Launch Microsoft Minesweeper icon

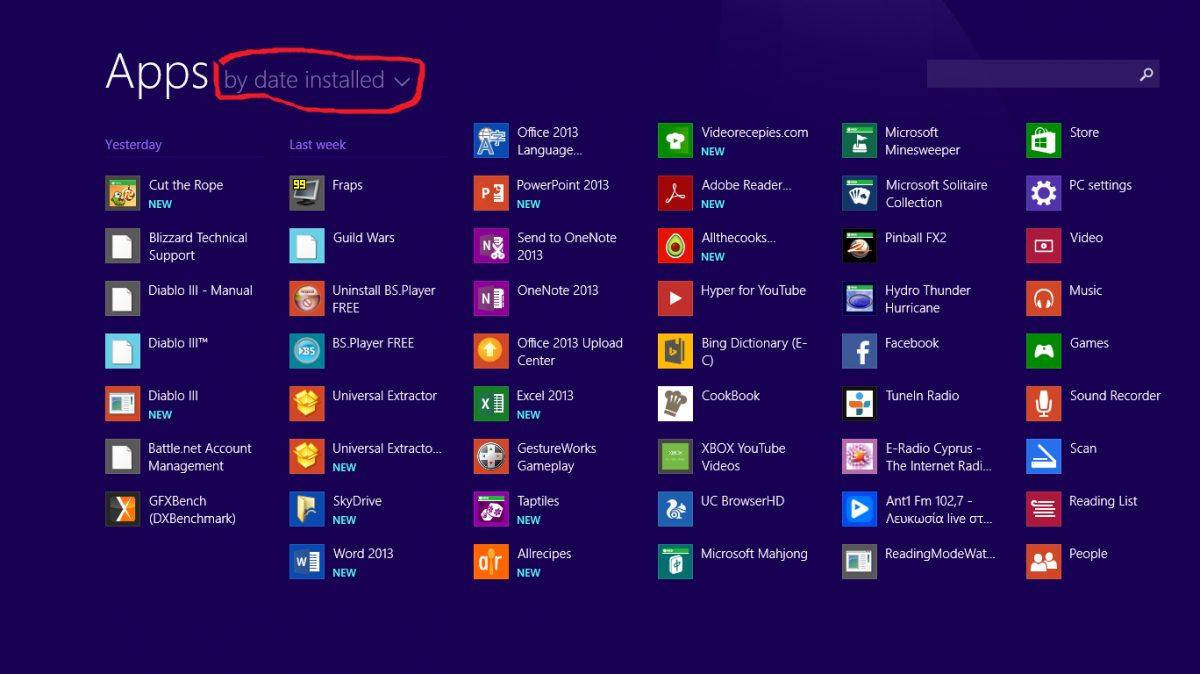coord(859,141)
